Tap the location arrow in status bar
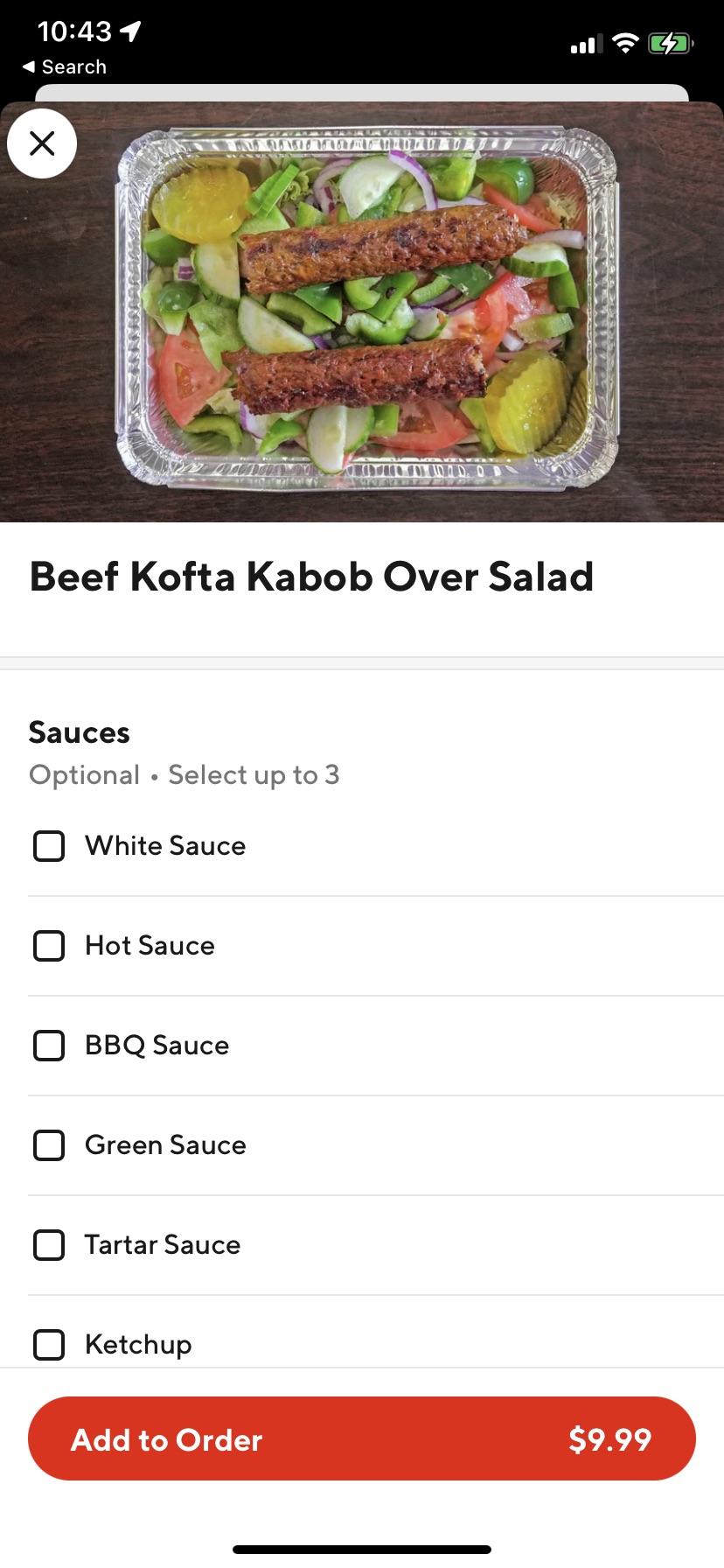Image resolution: width=724 pixels, height=1568 pixels. (131, 31)
